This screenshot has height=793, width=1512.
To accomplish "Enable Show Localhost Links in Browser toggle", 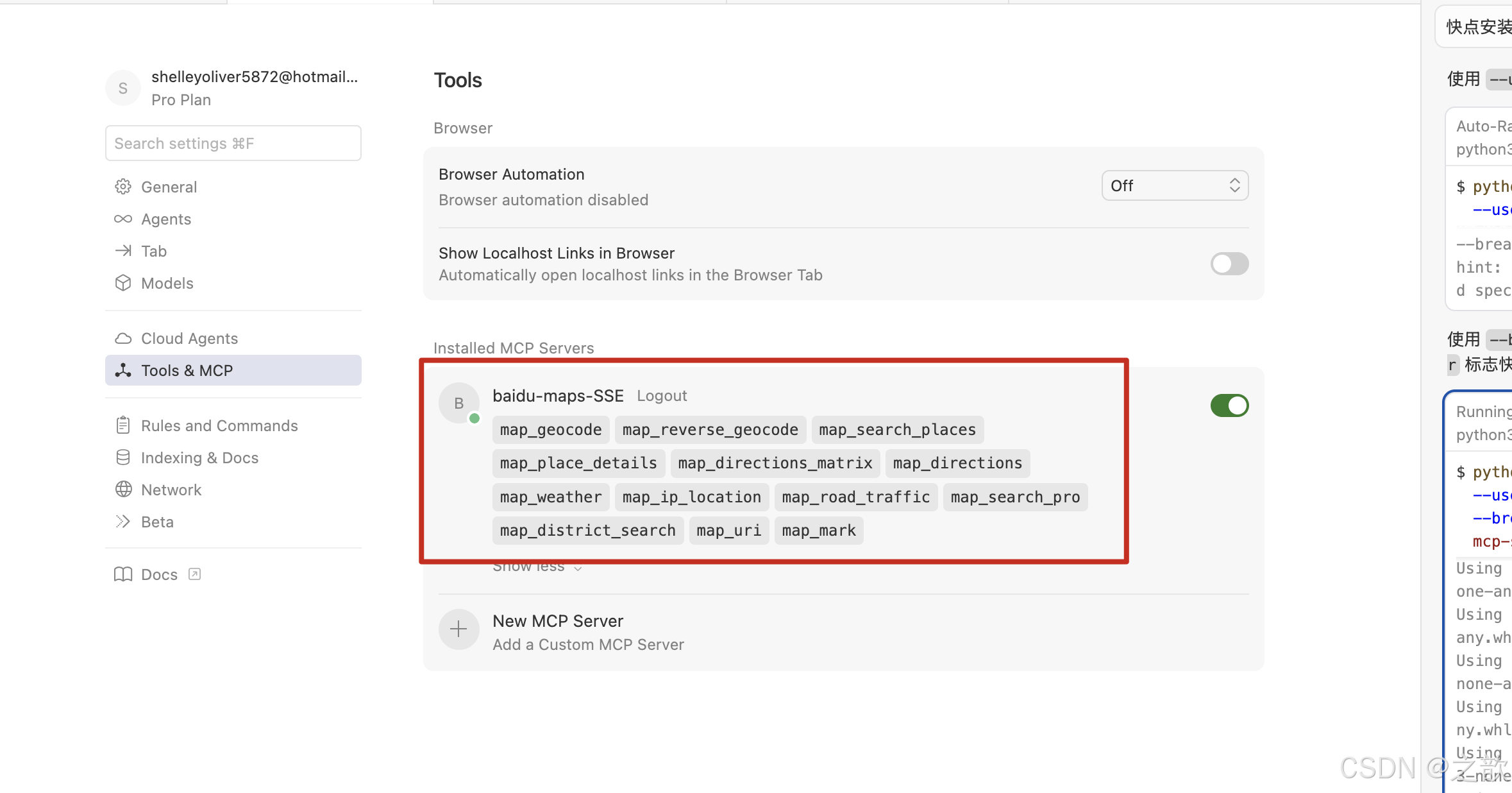I will pos(1229,264).
